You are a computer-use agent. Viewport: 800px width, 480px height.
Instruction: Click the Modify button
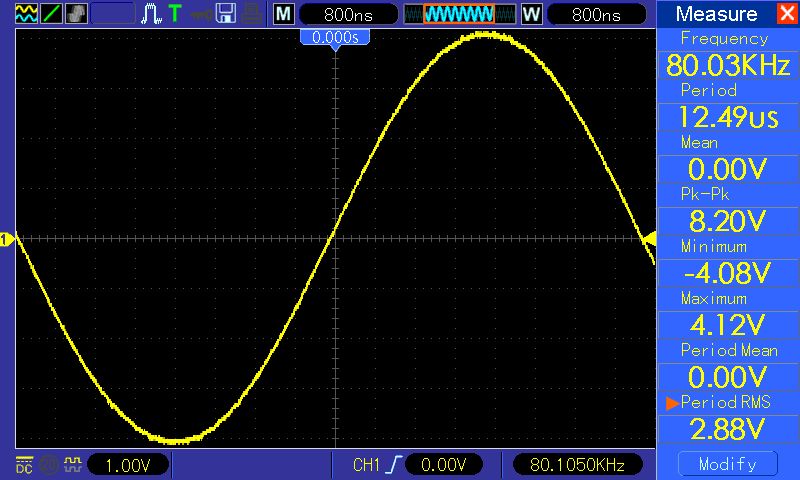coord(728,464)
